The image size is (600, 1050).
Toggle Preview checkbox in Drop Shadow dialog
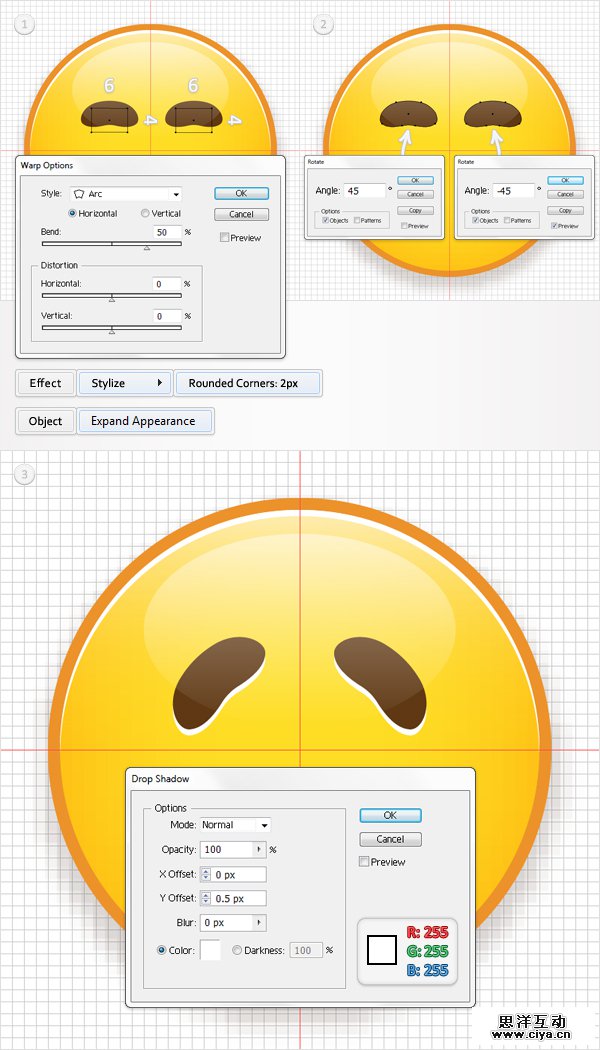[x=364, y=862]
